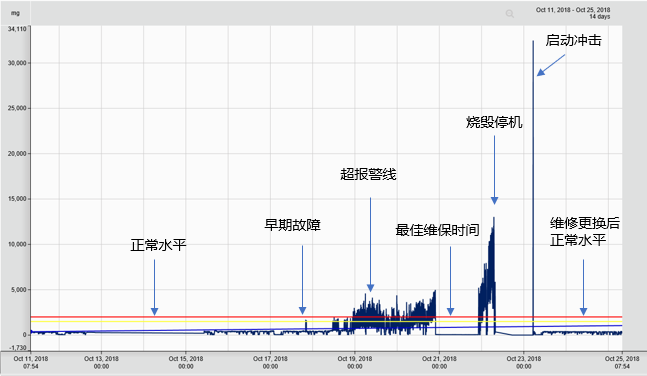The image size is (647, 376).
Task: Click the startup spike peak on Oct 23
Action: coord(533,42)
